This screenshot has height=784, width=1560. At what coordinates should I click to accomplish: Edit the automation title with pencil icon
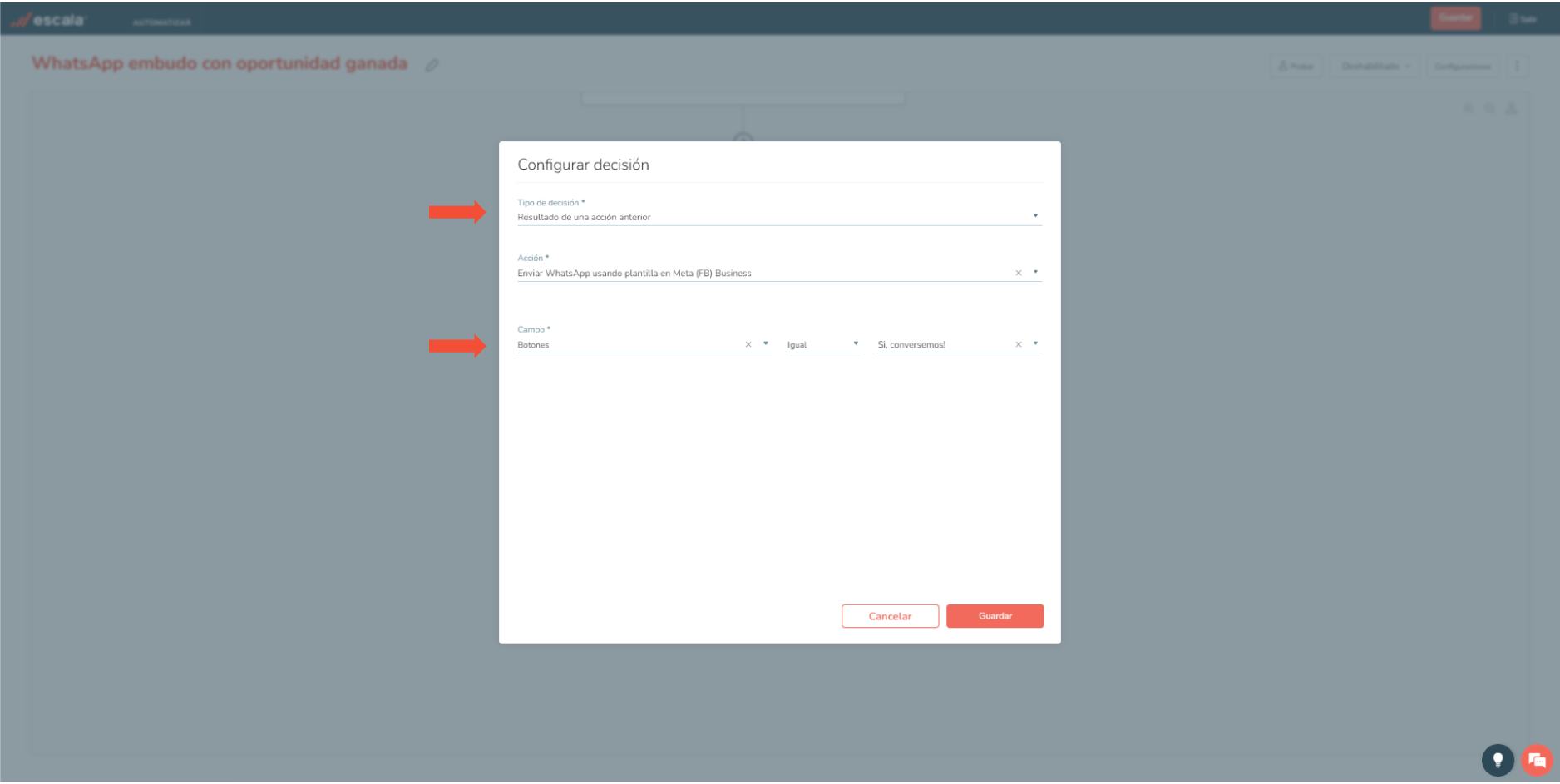432,65
